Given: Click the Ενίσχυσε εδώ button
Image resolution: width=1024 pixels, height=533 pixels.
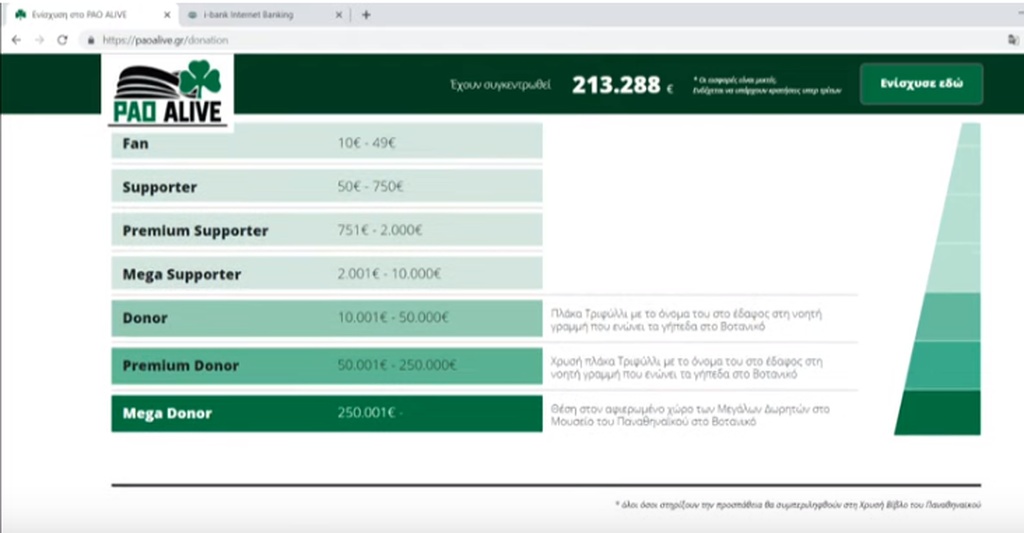Looking at the screenshot, I should [921, 84].
